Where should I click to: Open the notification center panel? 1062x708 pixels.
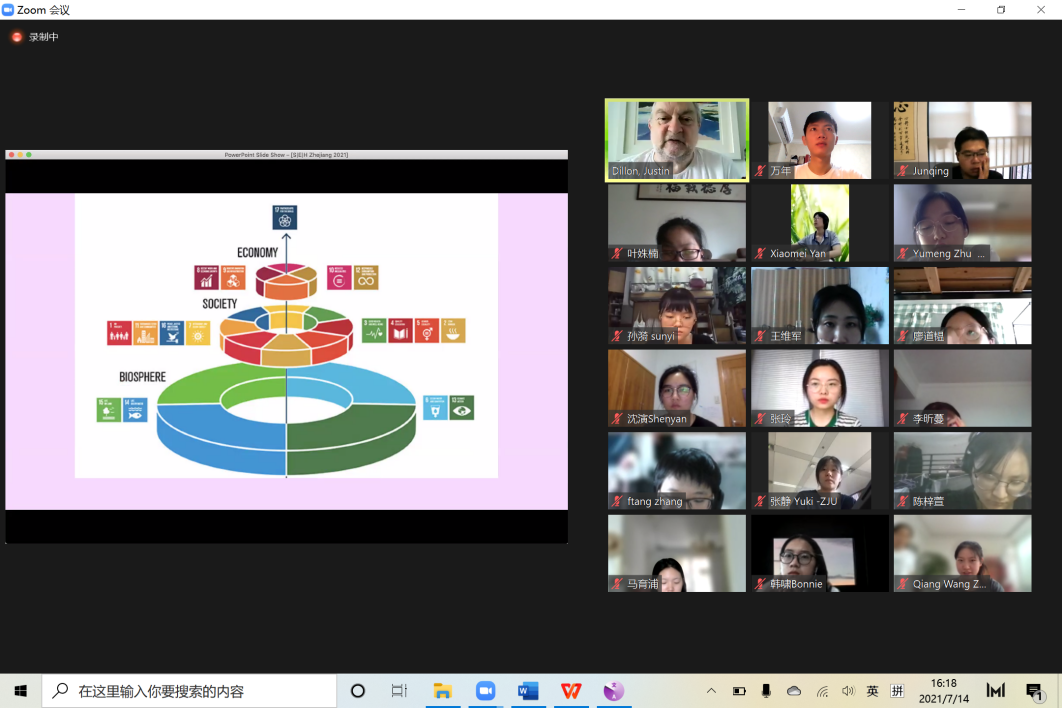pyautogui.click(x=1035, y=691)
